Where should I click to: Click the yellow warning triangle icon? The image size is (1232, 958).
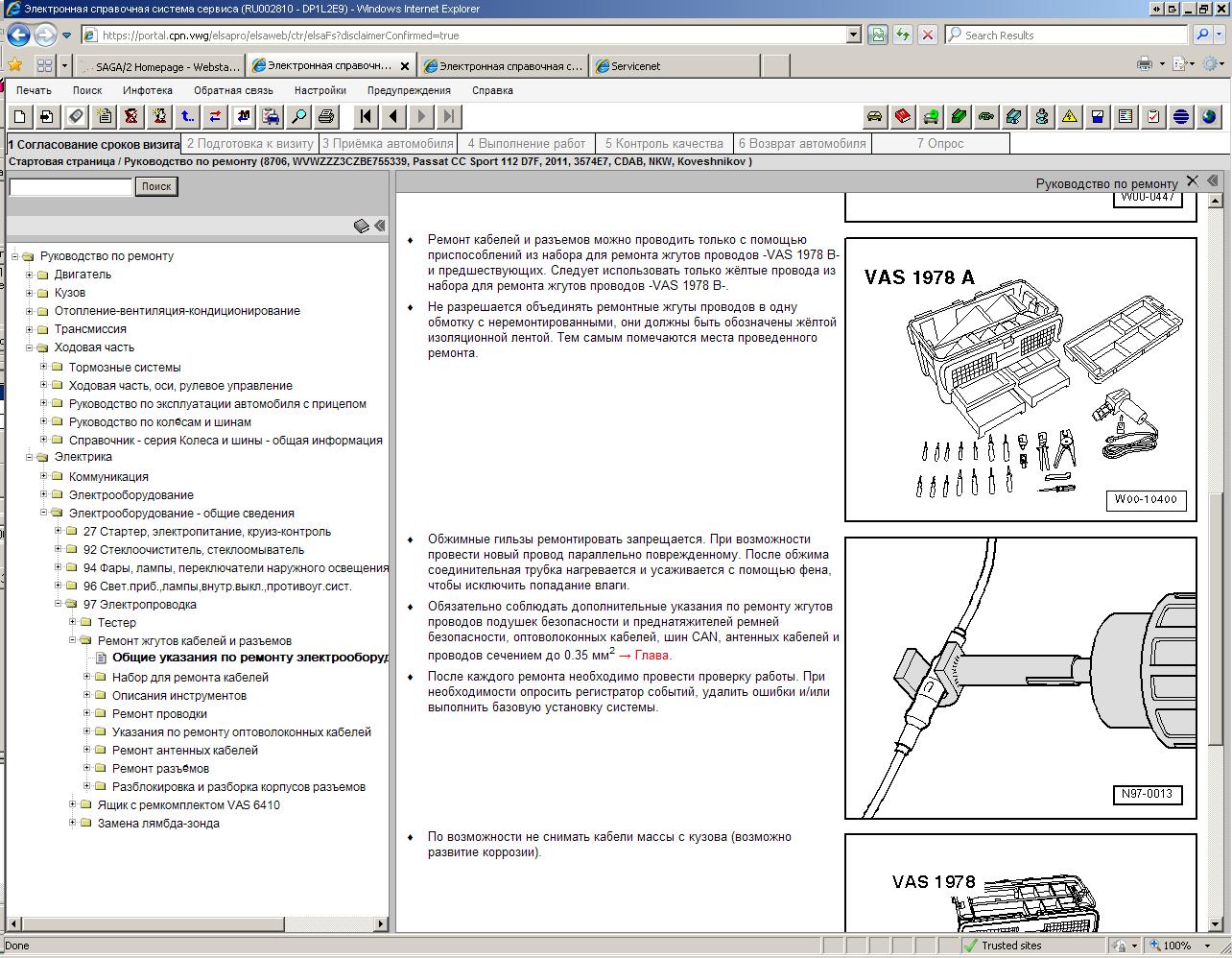(1069, 116)
